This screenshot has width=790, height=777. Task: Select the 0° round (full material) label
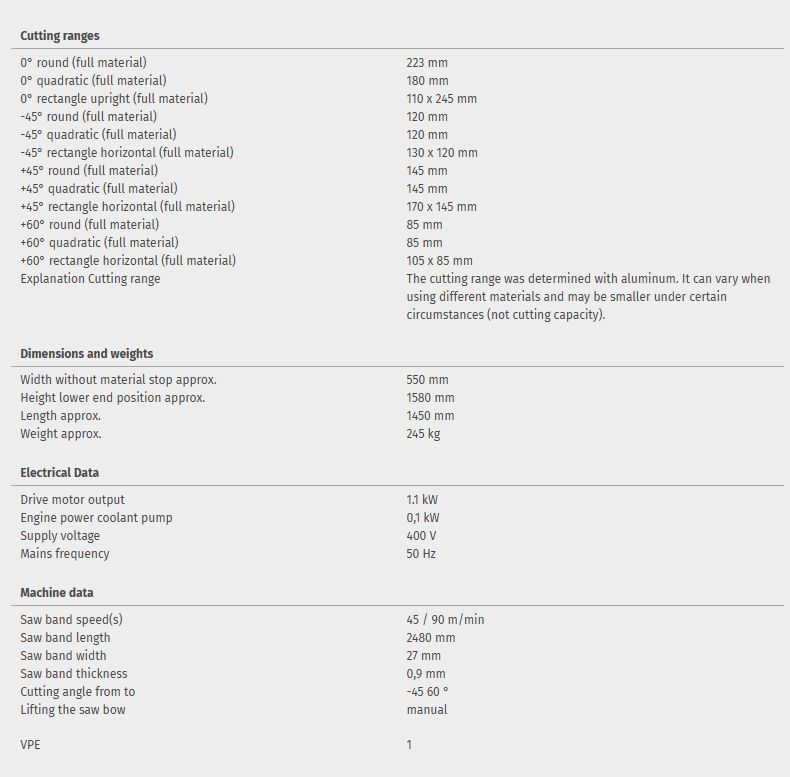click(x=83, y=63)
